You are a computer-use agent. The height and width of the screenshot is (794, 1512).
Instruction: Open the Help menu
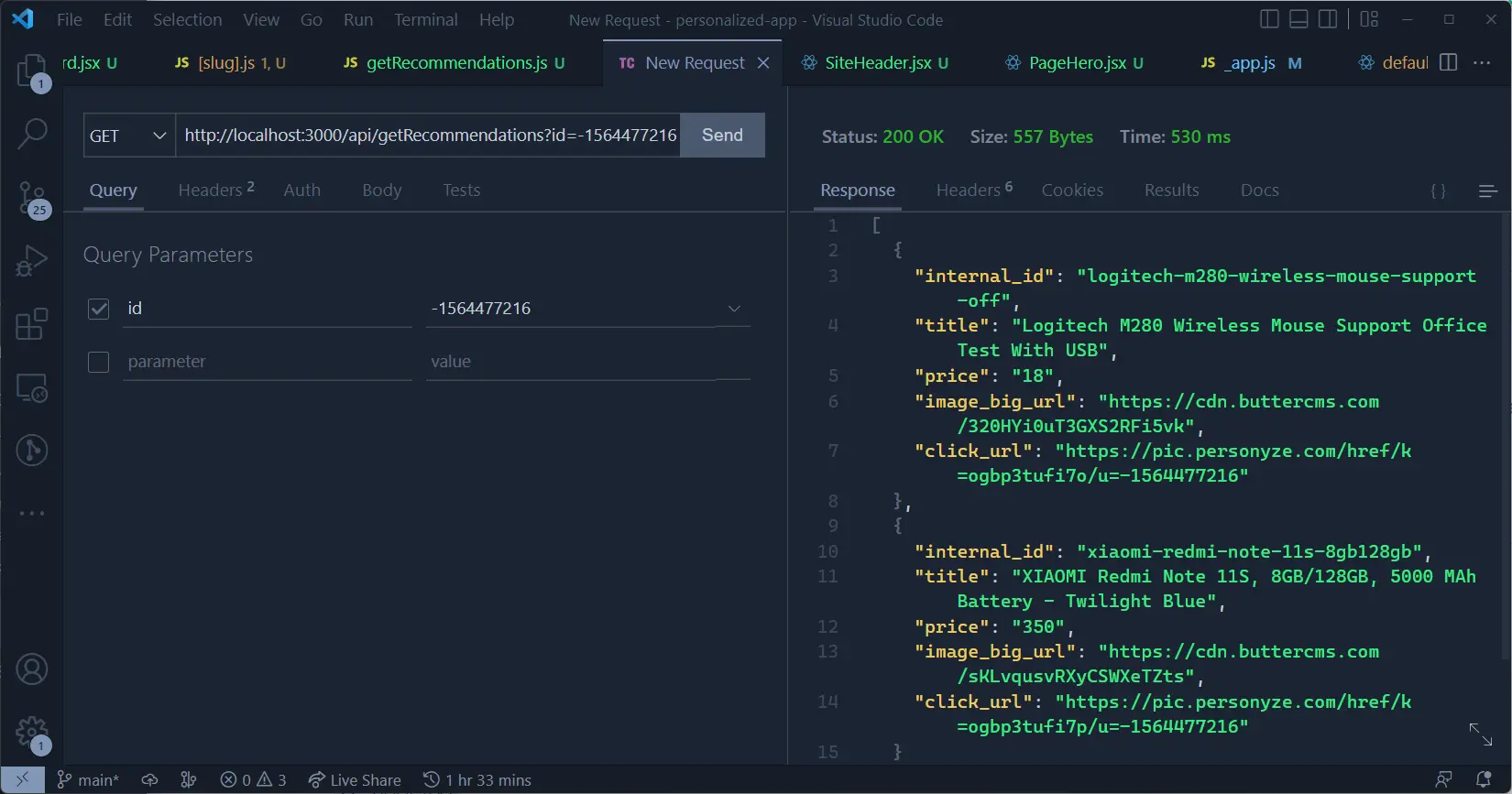tap(497, 19)
